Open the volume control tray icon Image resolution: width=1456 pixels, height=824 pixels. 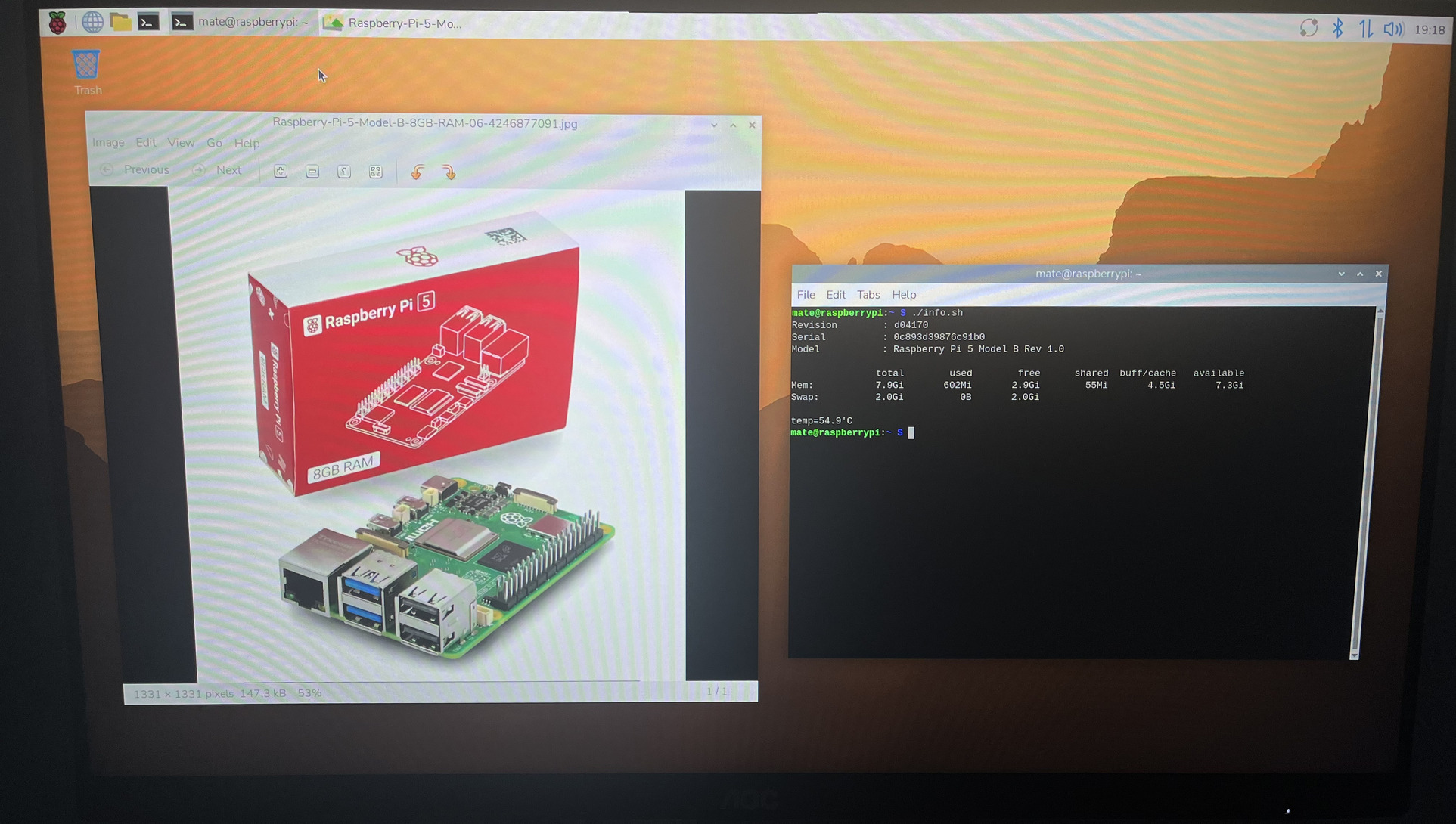1392,29
